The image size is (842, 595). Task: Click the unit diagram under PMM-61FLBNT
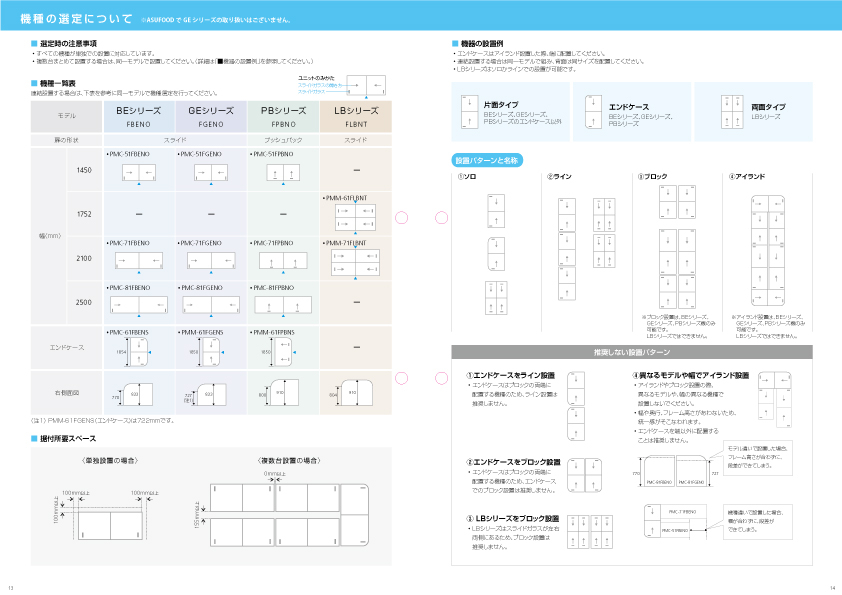(x=355, y=217)
